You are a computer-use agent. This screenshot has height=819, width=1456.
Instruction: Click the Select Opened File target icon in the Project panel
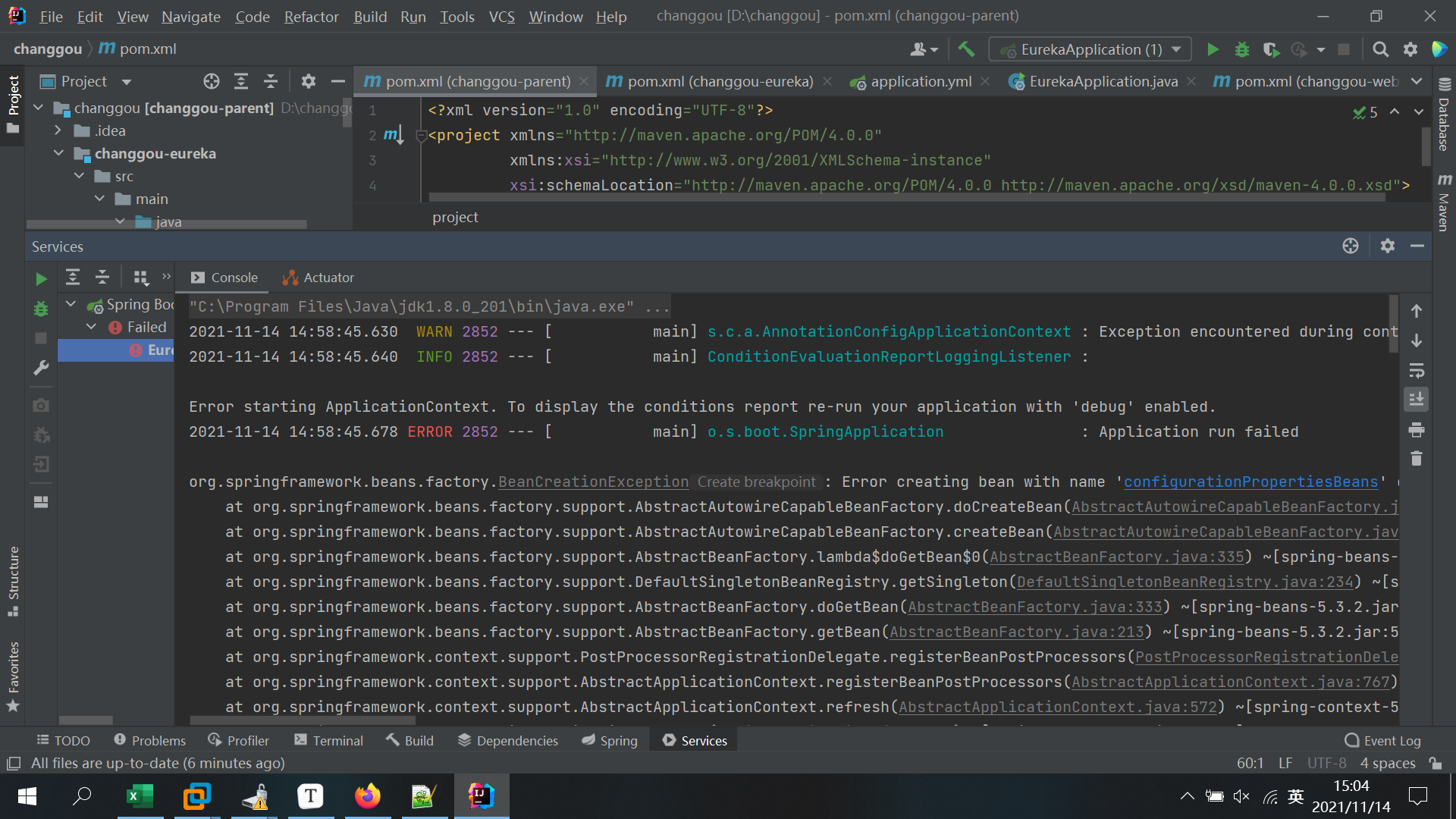212,81
